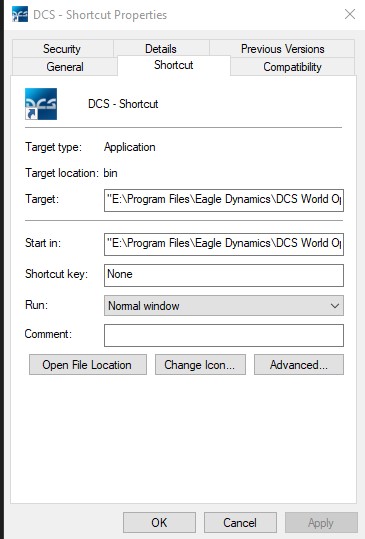Click into the Start in field

[224, 244]
